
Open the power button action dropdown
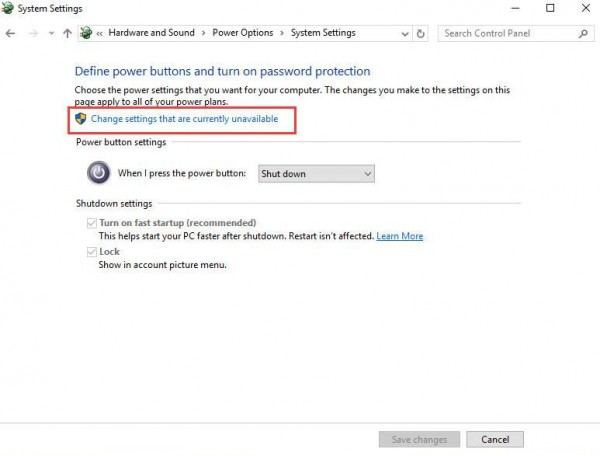[316, 174]
